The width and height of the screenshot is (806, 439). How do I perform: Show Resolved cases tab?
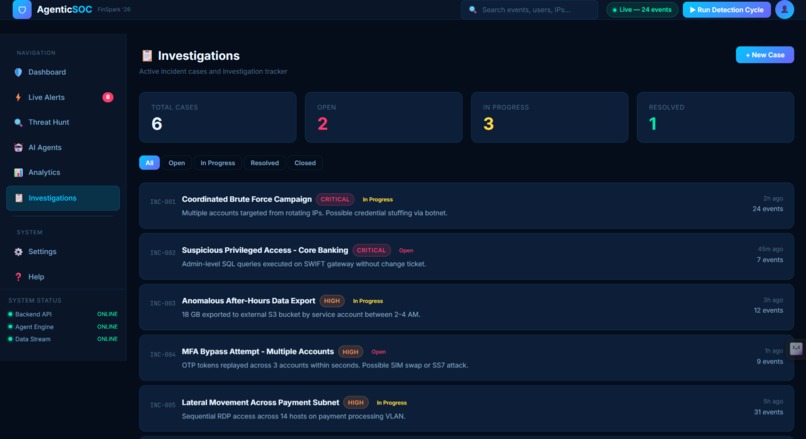[265, 163]
